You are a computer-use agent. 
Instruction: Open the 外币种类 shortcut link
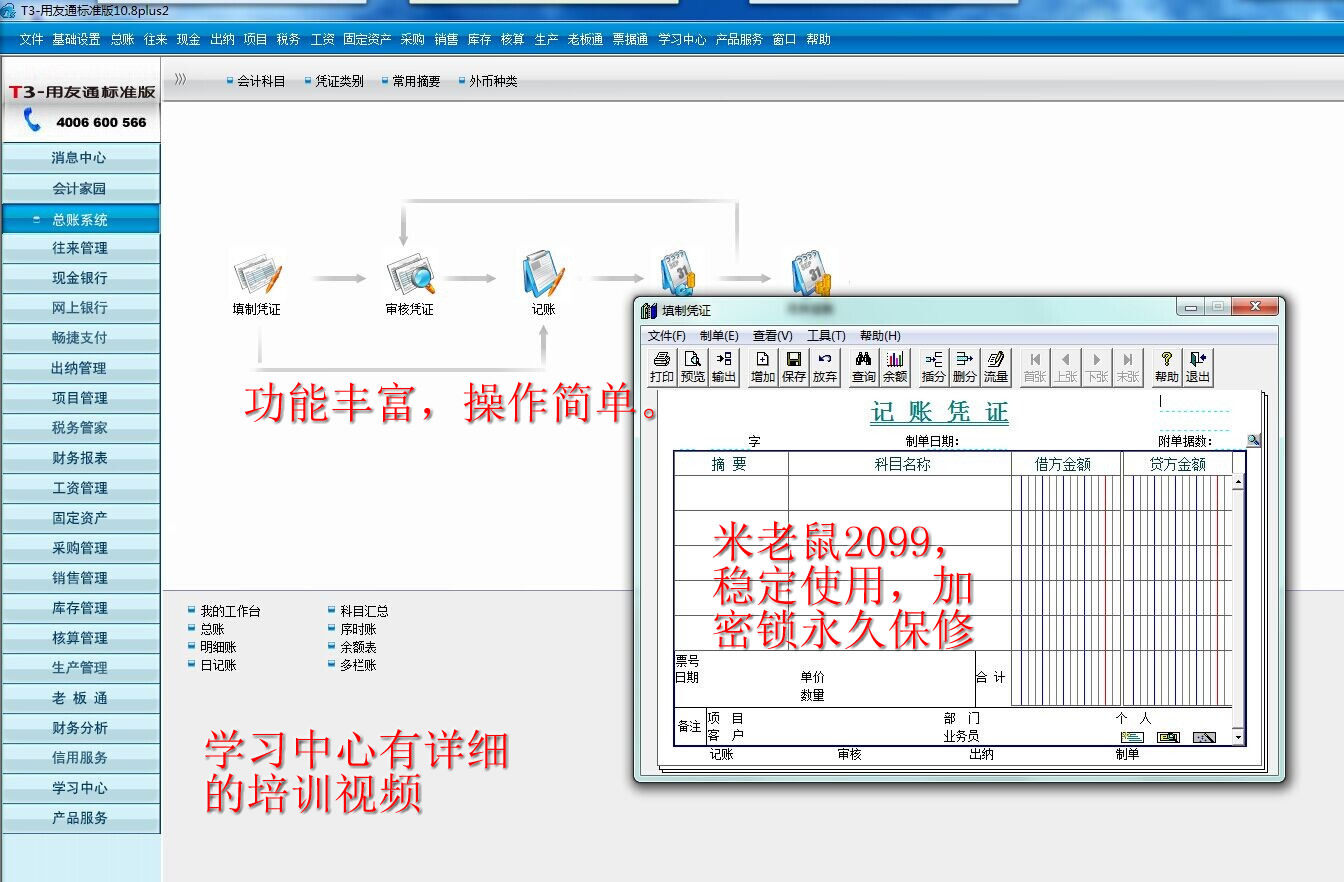pyautogui.click(x=493, y=82)
